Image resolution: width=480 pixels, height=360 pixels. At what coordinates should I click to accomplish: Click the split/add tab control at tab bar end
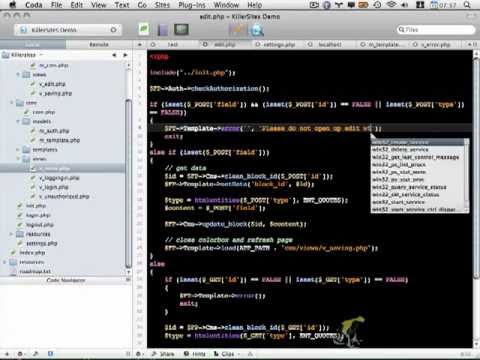click(x=472, y=44)
